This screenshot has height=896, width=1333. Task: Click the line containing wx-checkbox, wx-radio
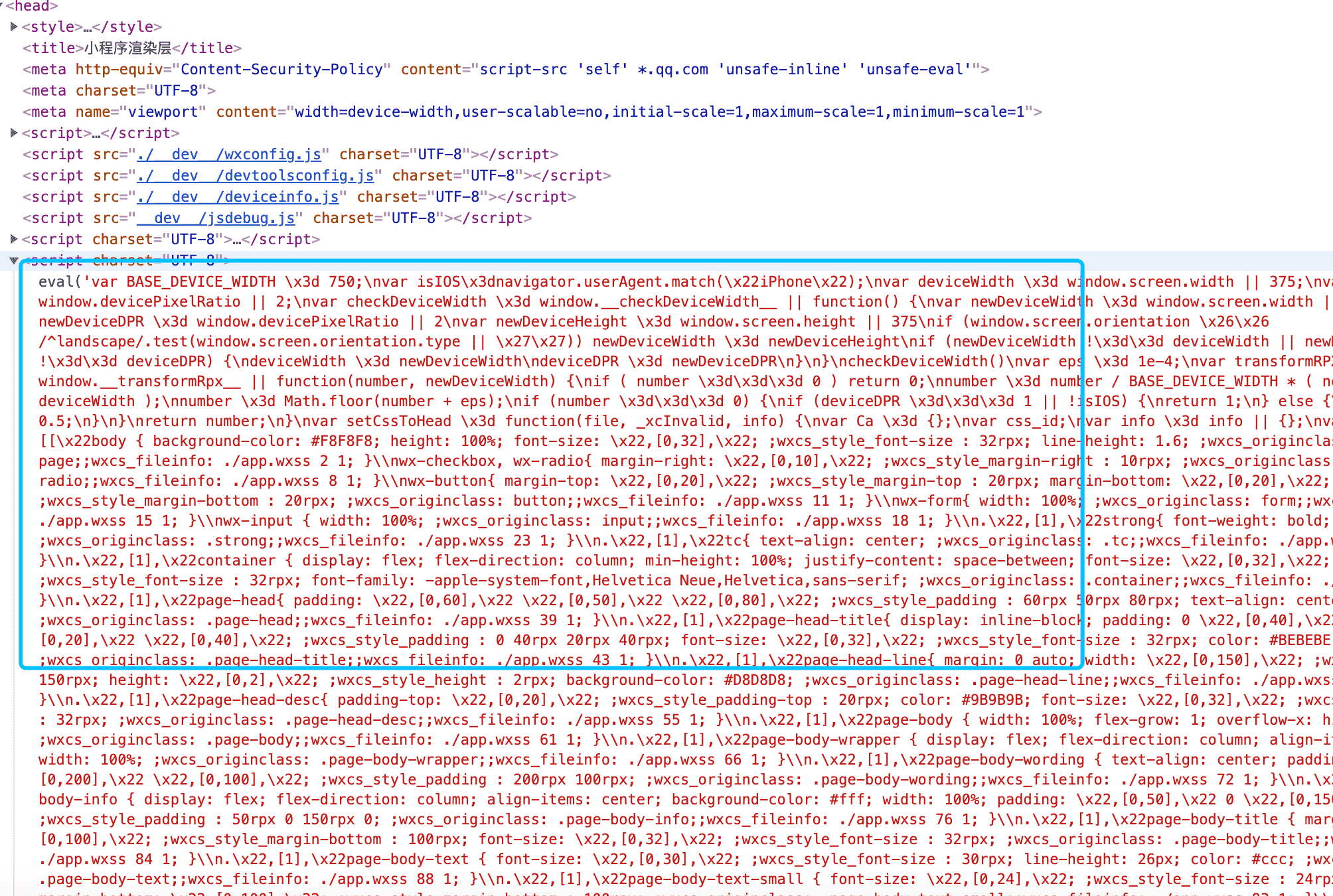pos(685,461)
